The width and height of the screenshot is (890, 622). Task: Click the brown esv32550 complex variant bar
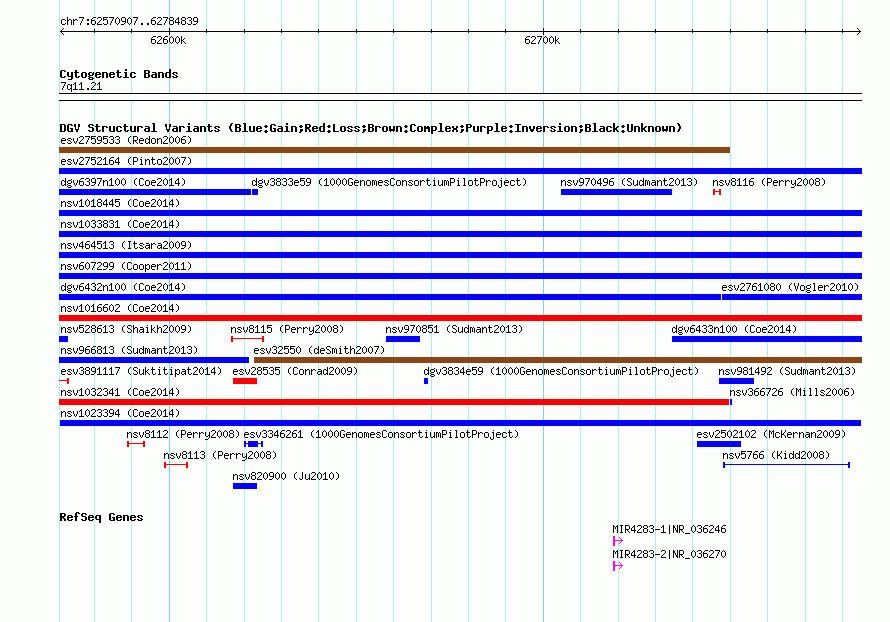[x=558, y=360]
